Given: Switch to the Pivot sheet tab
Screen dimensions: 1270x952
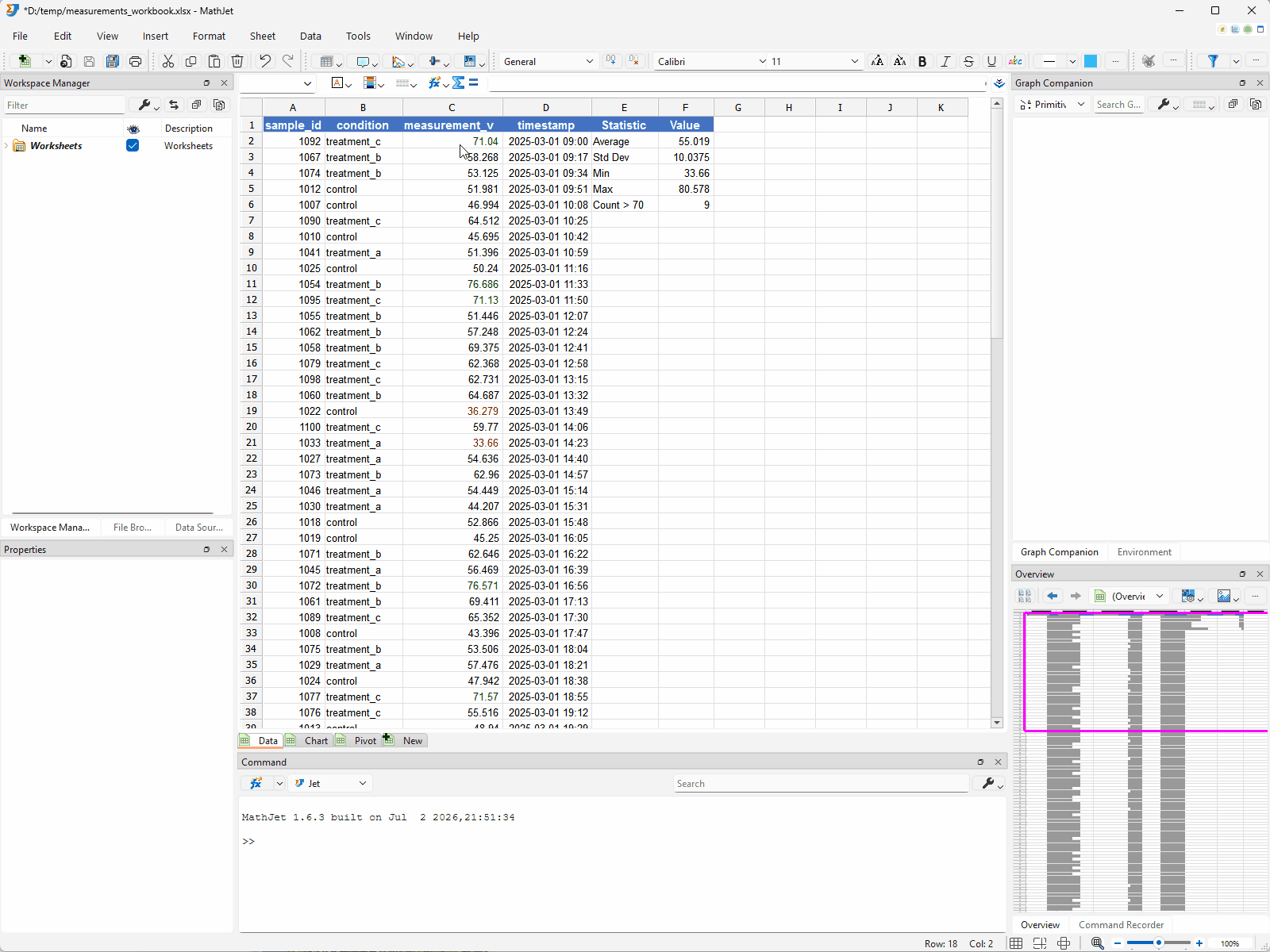Looking at the screenshot, I should coord(358,740).
